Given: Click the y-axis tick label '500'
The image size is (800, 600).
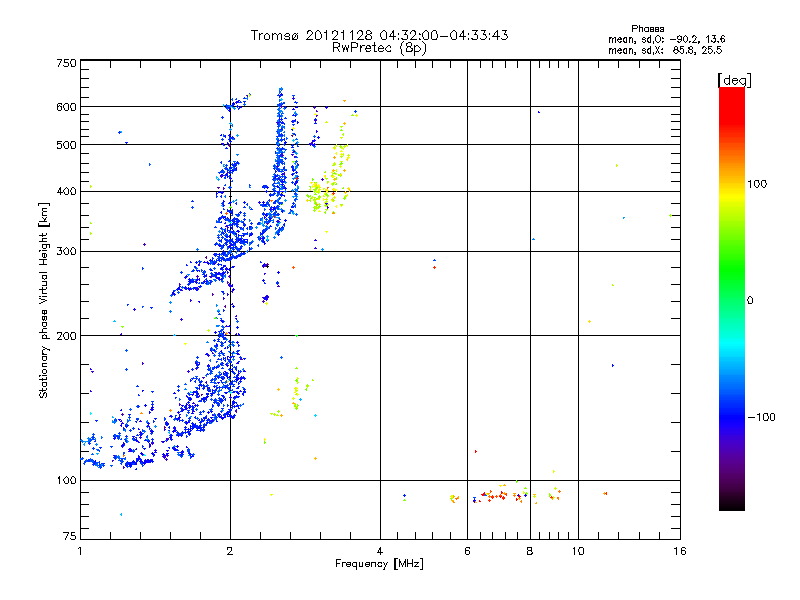Looking at the screenshot, I should (x=66, y=145).
